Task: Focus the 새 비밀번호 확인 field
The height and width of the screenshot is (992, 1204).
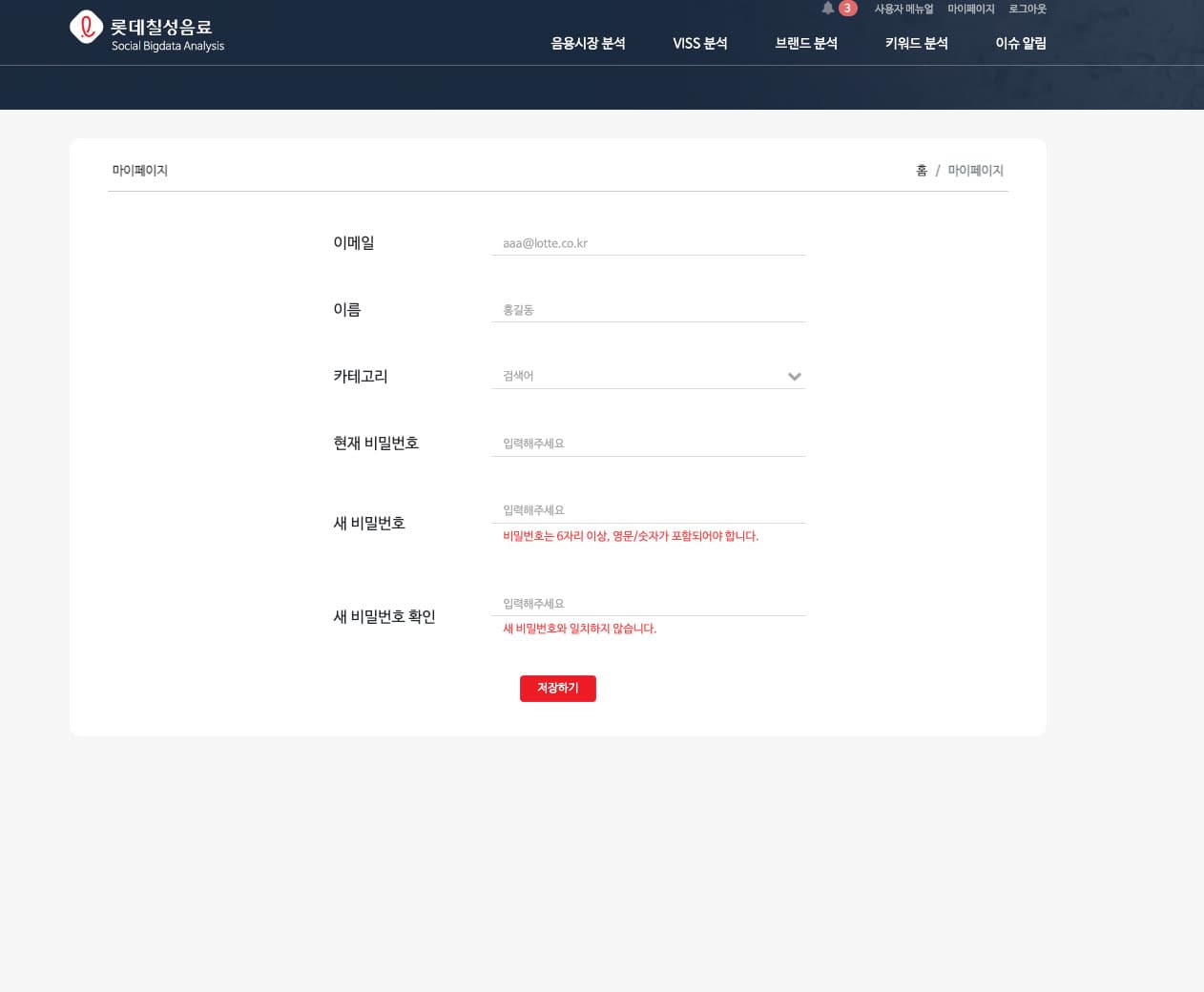Action: click(x=648, y=604)
